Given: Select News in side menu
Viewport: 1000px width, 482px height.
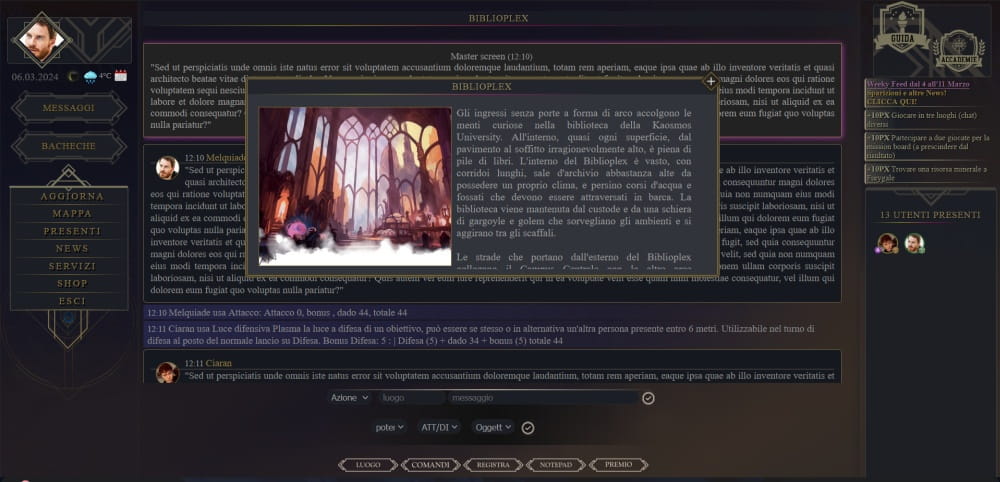Looking at the screenshot, I should 71,249.
